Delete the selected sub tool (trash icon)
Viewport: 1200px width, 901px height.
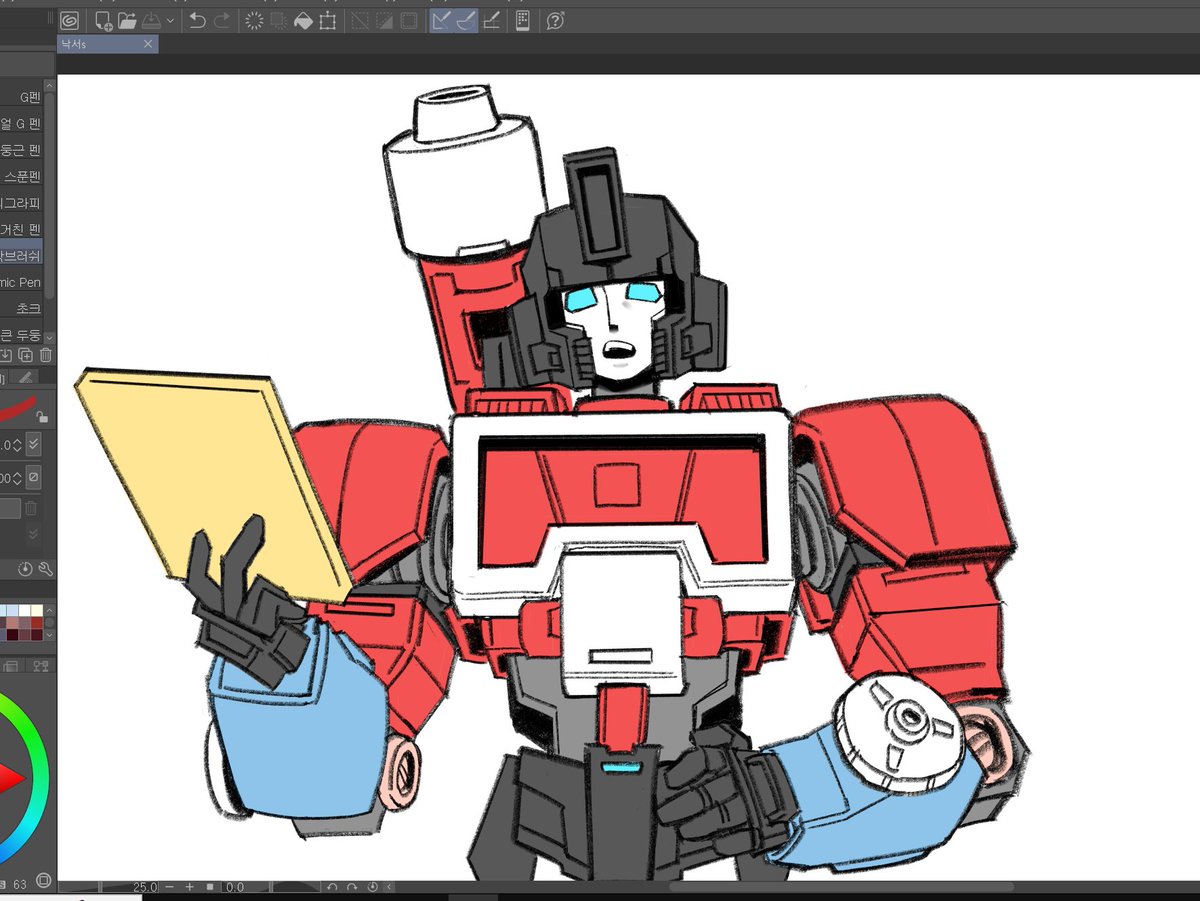pyautogui.click(x=46, y=355)
